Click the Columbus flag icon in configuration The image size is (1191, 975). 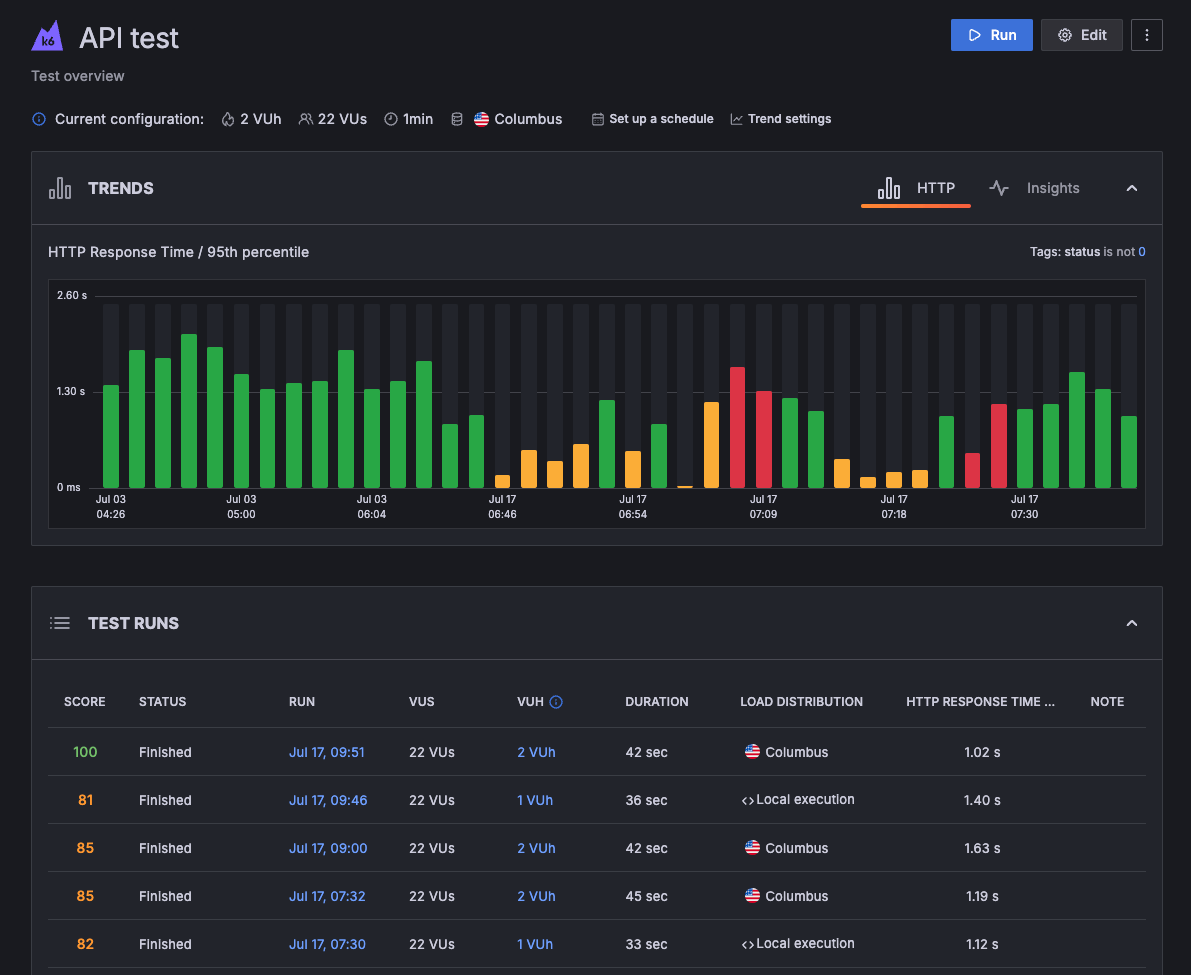pos(481,118)
